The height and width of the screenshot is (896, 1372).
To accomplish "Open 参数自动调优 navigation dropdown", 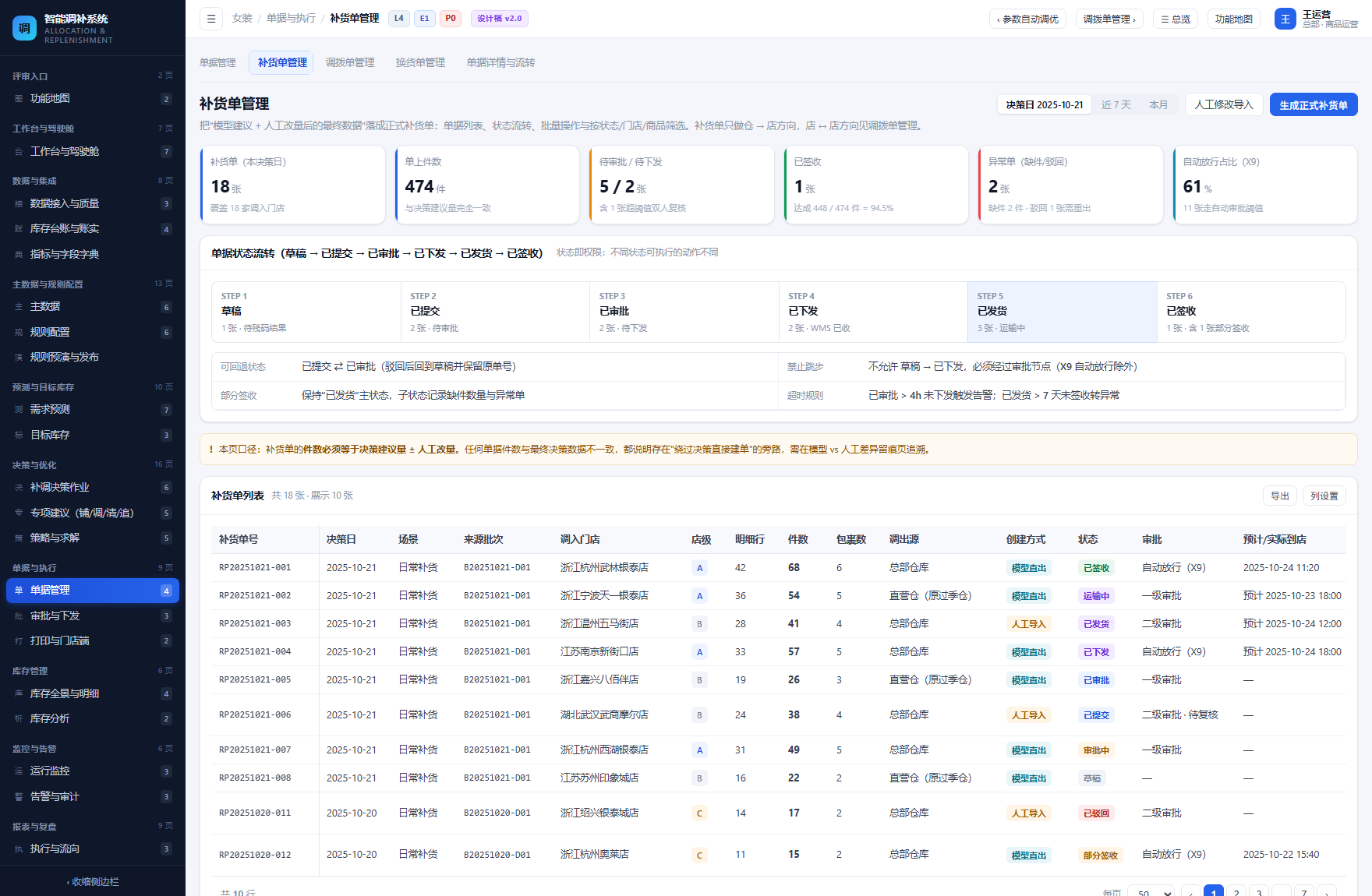I will tap(1027, 19).
